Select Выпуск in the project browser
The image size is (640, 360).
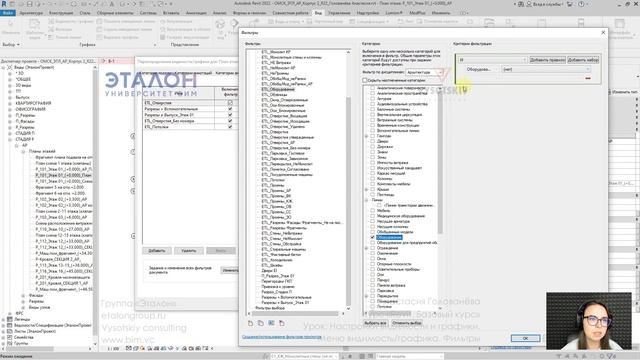[22, 97]
